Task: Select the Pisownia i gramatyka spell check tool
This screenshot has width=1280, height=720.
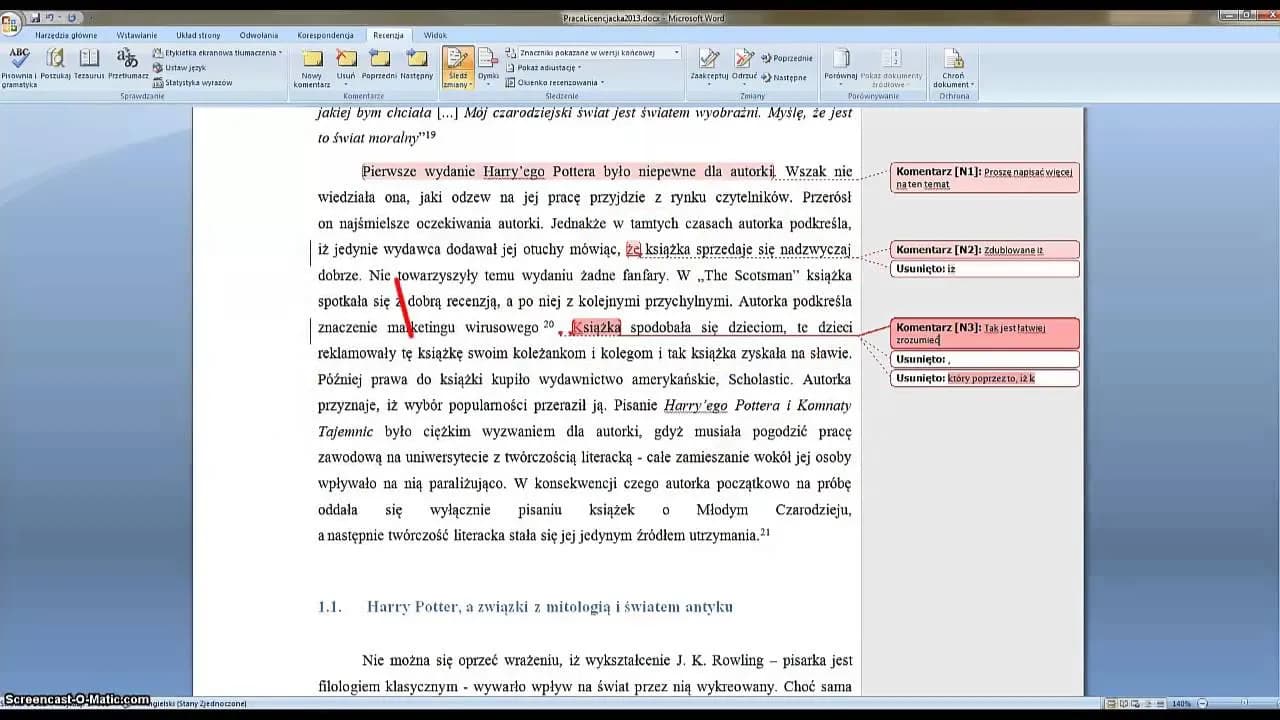Action: click(x=20, y=65)
